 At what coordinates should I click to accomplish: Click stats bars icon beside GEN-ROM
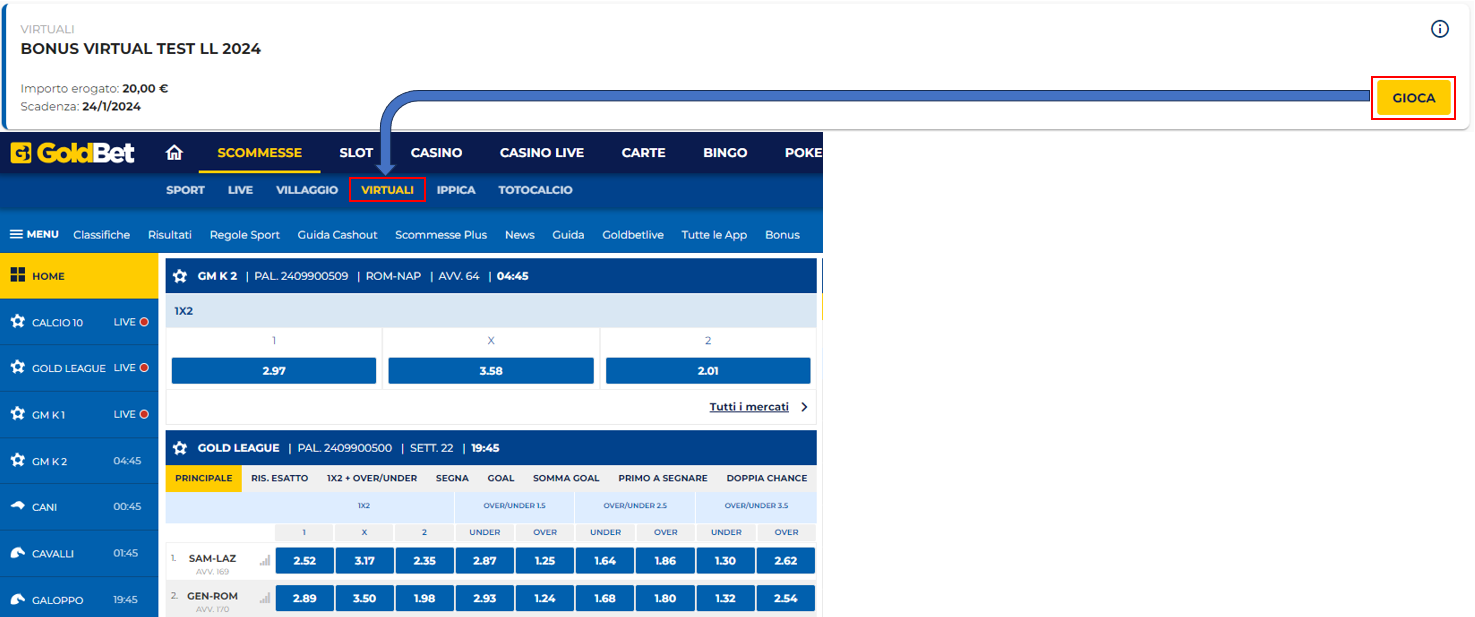[x=265, y=598]
